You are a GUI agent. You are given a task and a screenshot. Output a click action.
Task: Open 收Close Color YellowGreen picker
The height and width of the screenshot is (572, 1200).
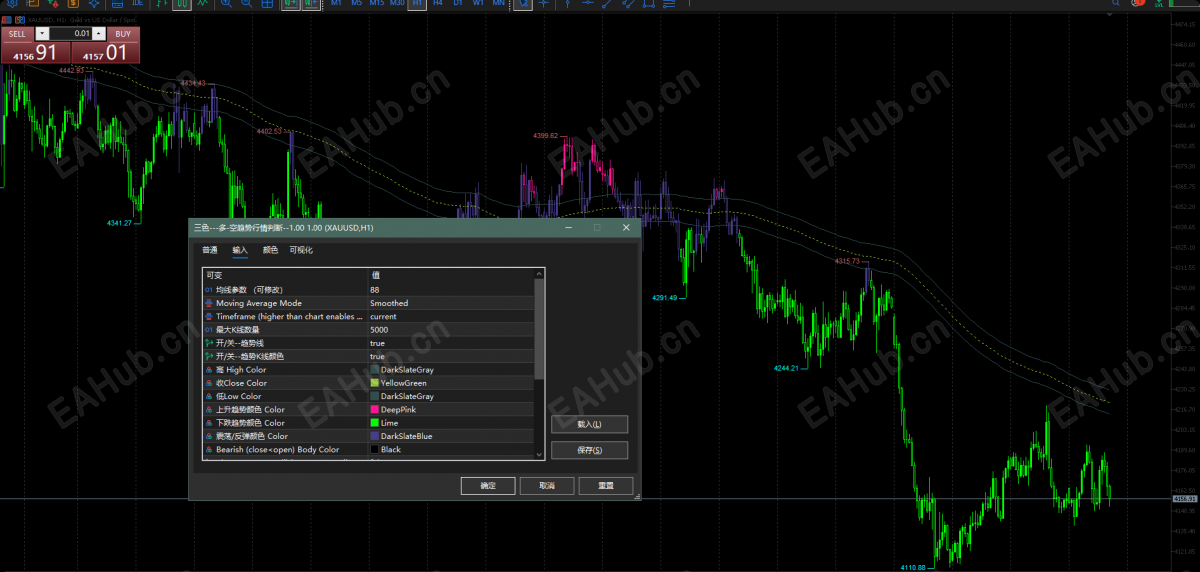451,383
